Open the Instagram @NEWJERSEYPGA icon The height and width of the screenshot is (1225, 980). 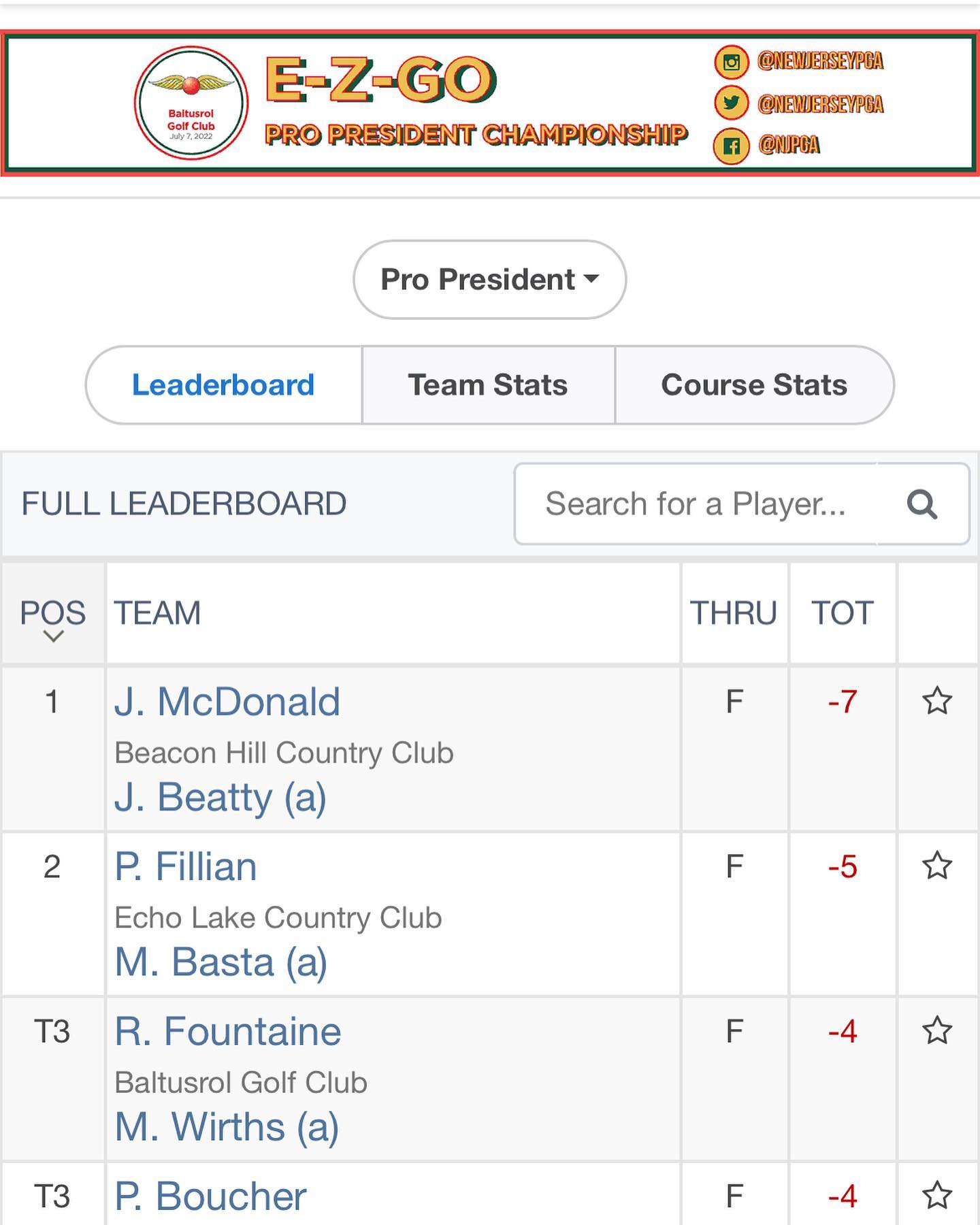click(x=732, y=63)
